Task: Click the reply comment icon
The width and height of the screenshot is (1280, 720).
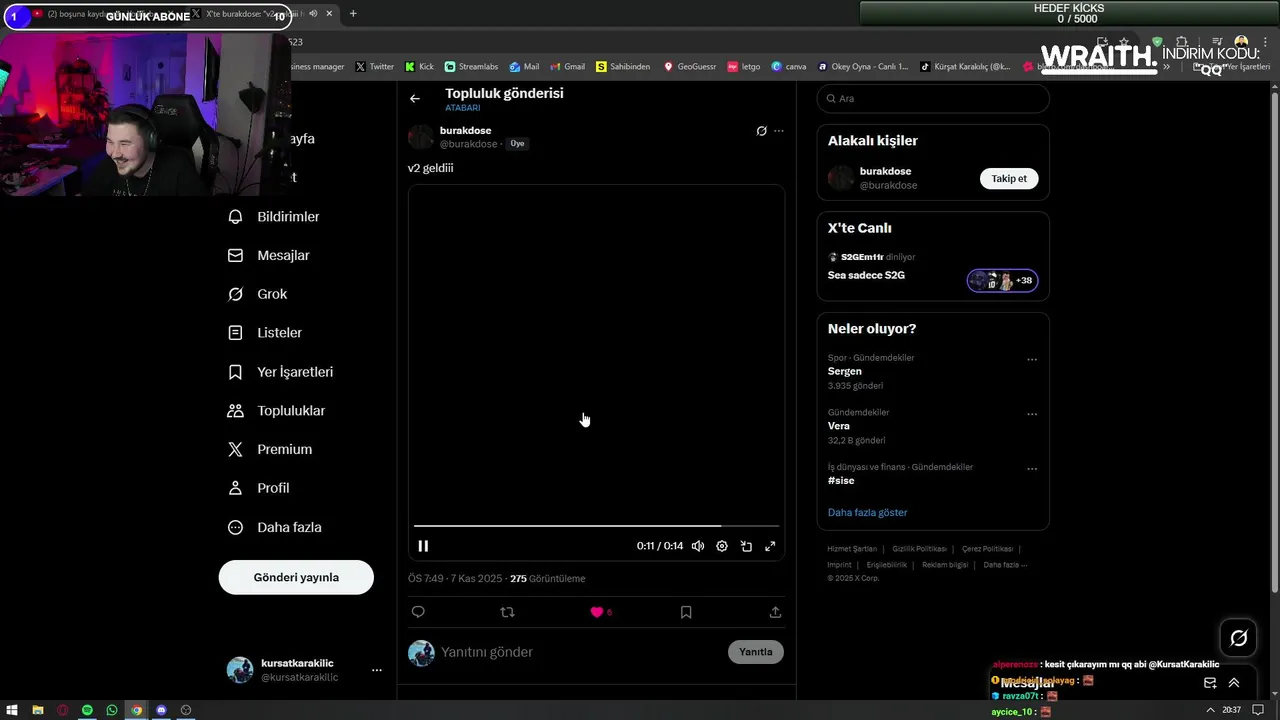Action: click(x=418, y=612)
